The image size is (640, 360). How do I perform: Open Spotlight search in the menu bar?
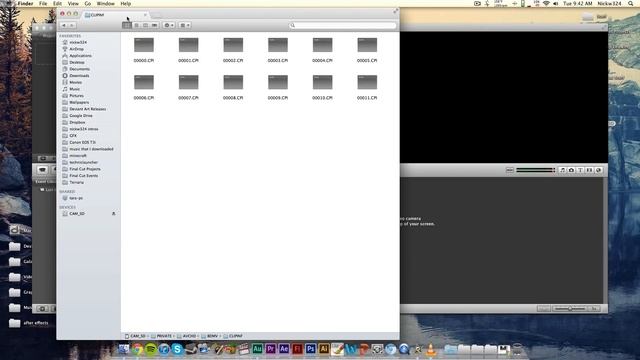coord(631,3)
